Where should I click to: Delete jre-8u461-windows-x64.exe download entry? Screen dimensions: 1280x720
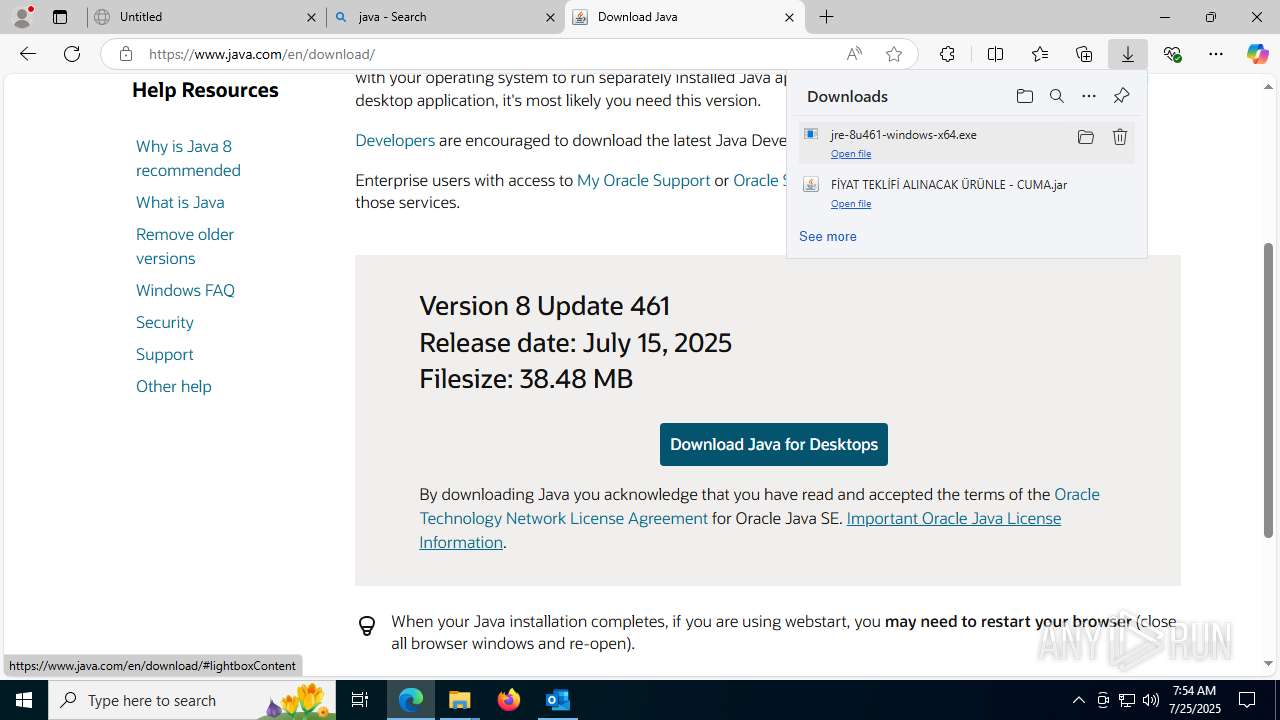click(1120, 137)
